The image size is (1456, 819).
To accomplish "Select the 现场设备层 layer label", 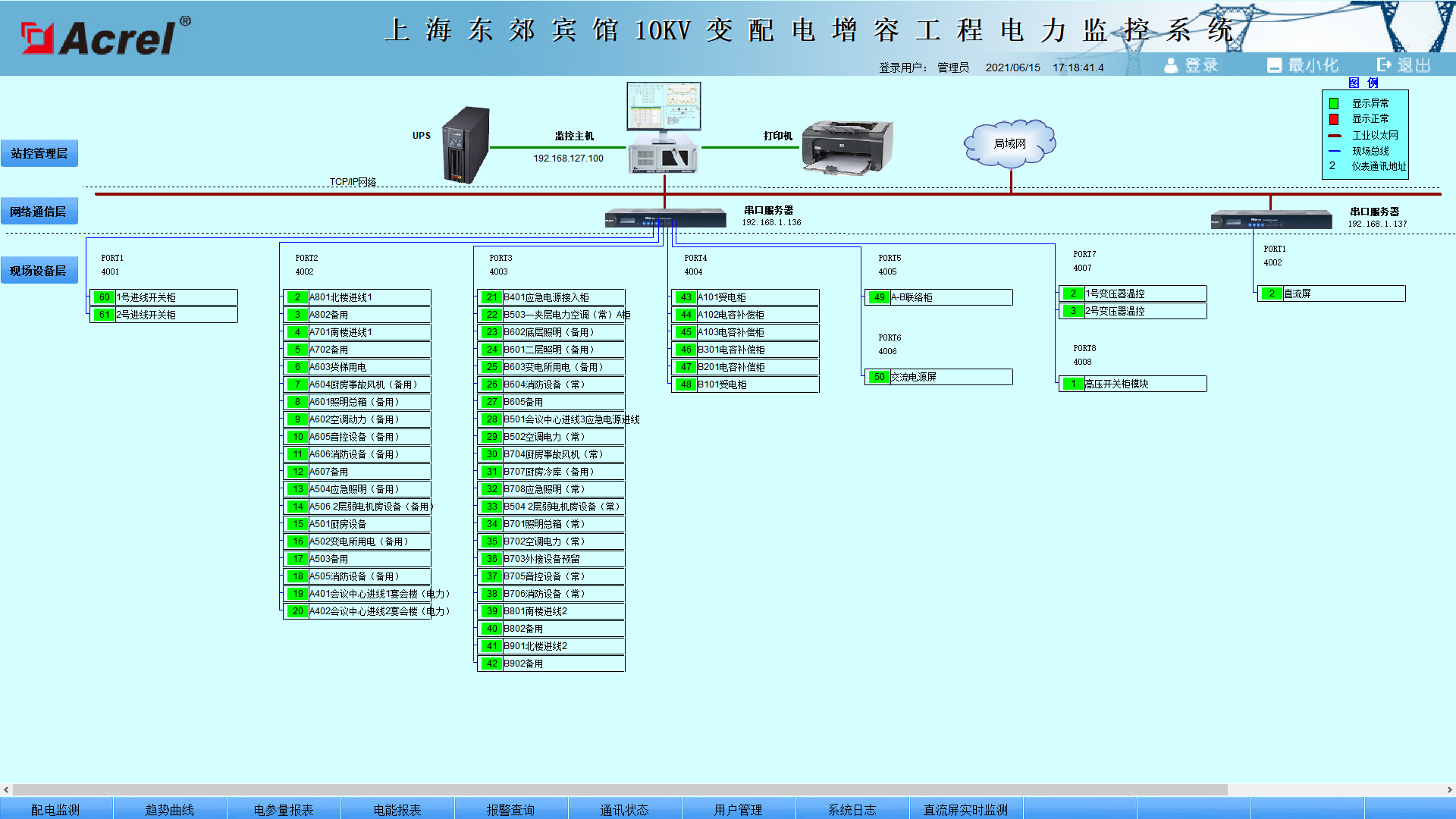I will pos(39,271).
